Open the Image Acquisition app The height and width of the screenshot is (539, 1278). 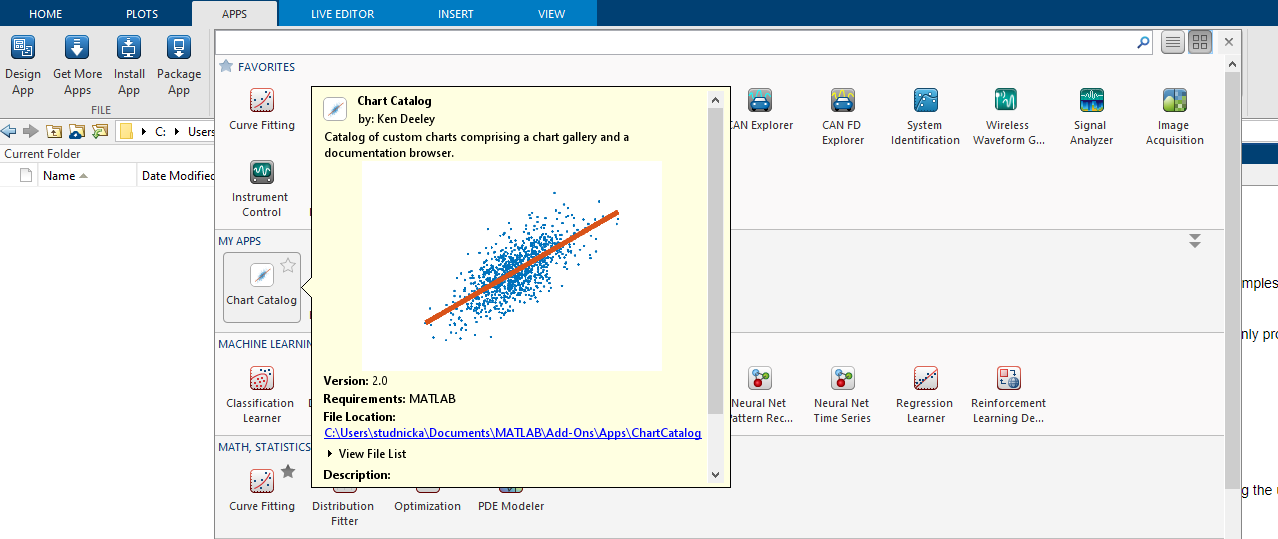click(x=1174, y=117)
